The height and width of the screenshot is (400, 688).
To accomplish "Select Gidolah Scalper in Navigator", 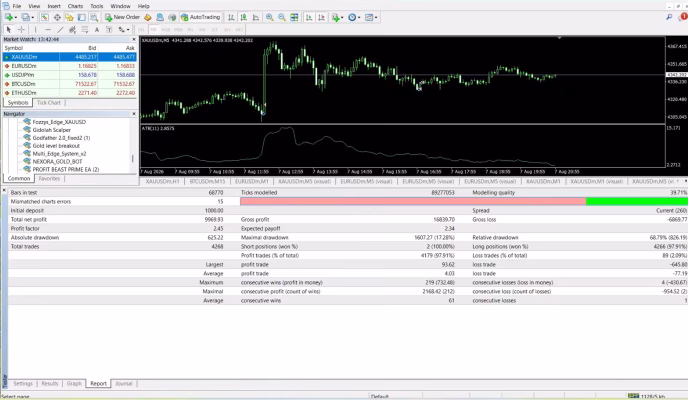I will click(51, 130).
